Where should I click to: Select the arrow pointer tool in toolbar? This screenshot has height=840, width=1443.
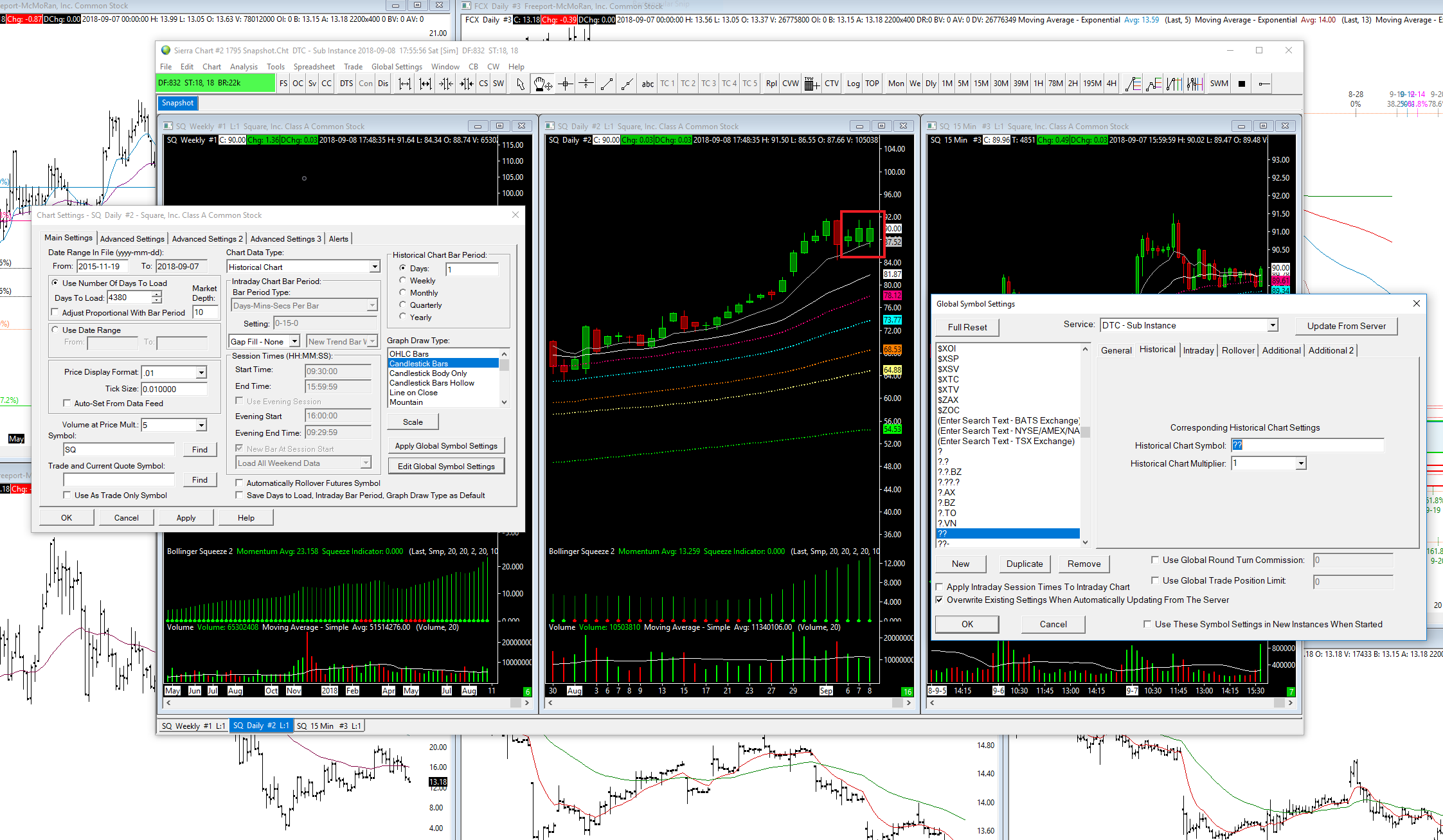click(x=521, y=84)
